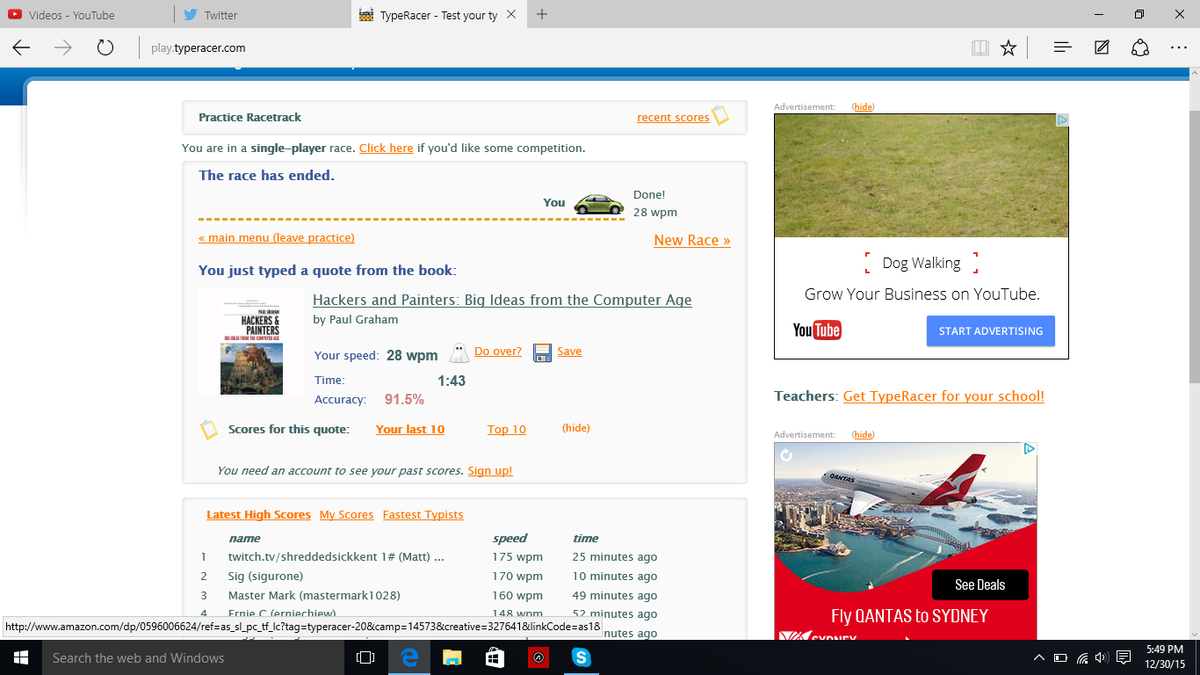Click Get TypeRacer for your school link

(x=943, y=396)
